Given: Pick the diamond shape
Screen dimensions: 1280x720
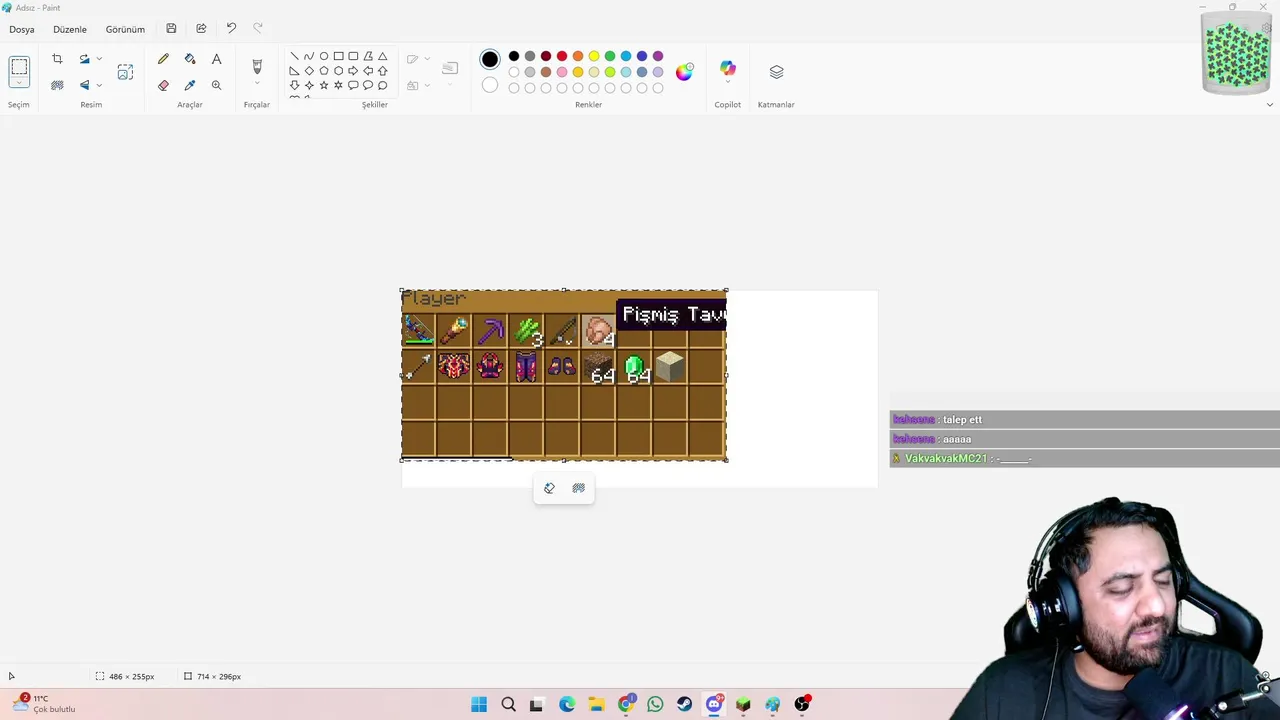Looking at the screenshot, I should [x=309, y=71].
